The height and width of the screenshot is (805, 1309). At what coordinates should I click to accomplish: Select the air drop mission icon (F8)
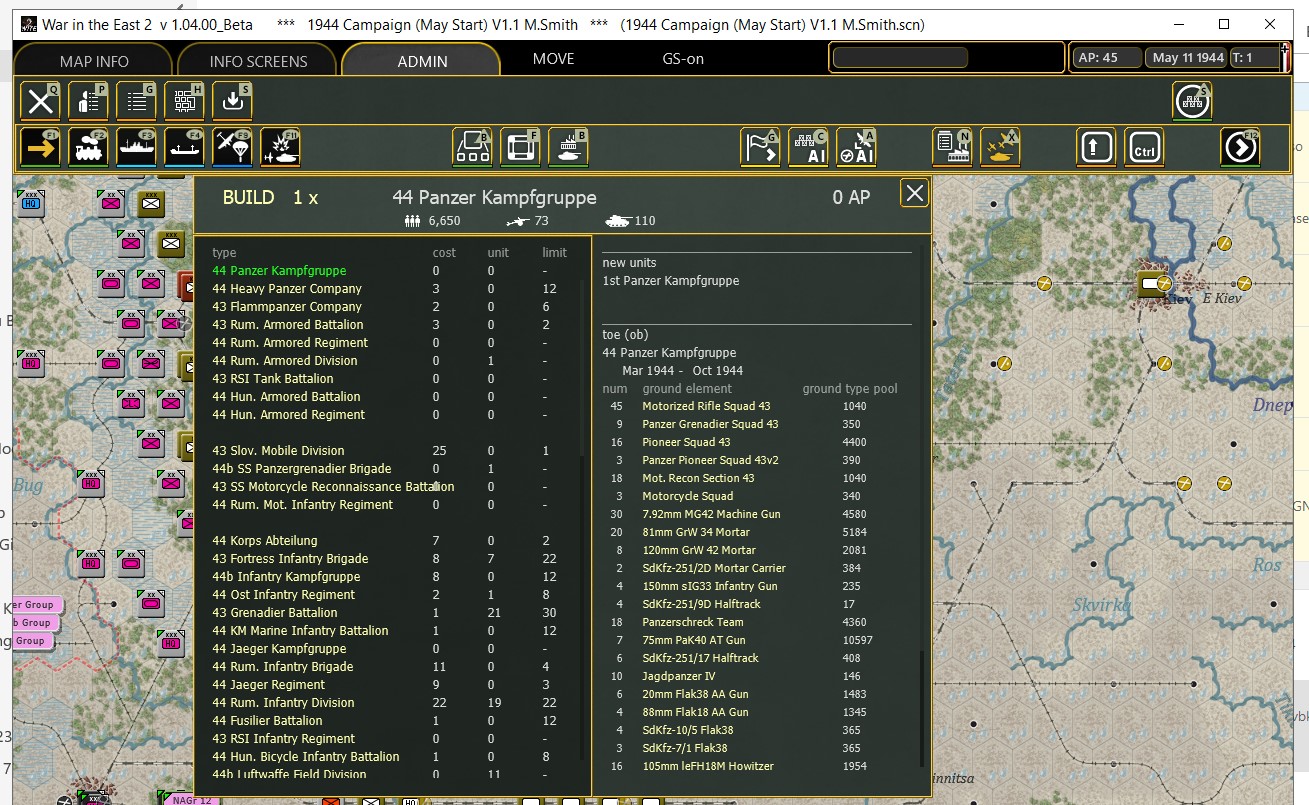pyautogui.click(x=230, y=147)
